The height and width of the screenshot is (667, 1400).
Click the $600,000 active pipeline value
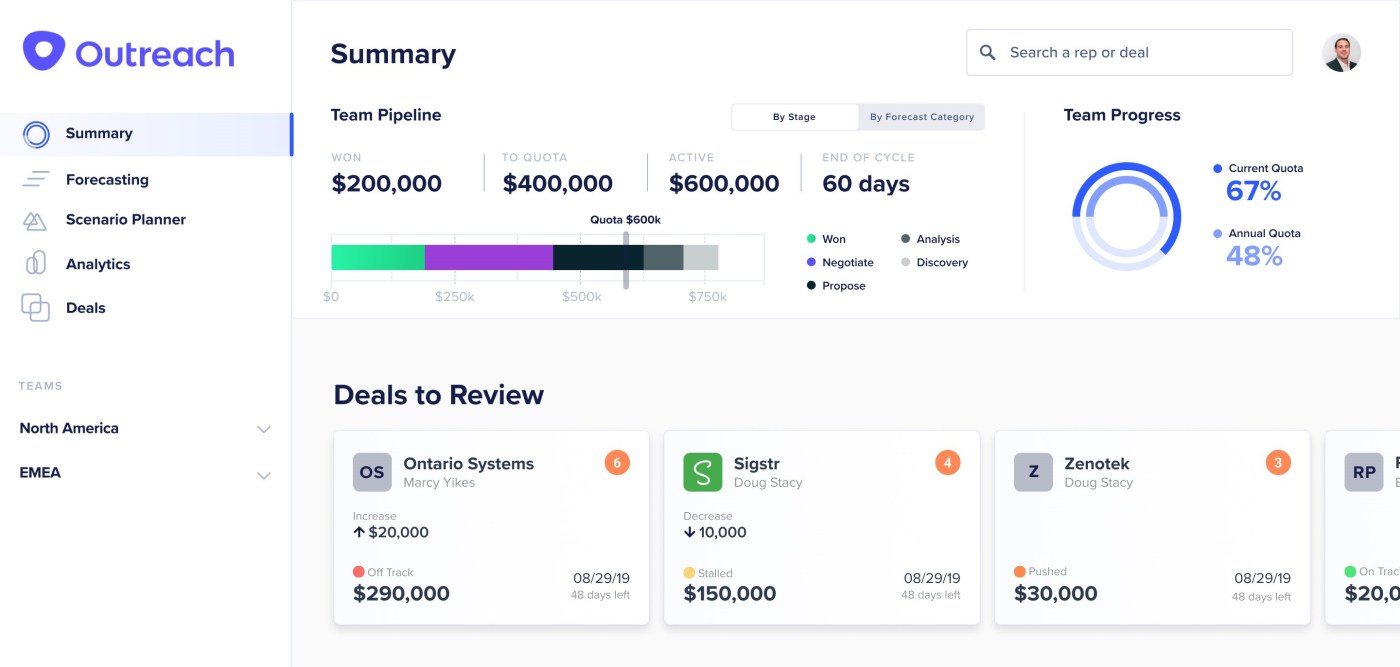[724, 184]
